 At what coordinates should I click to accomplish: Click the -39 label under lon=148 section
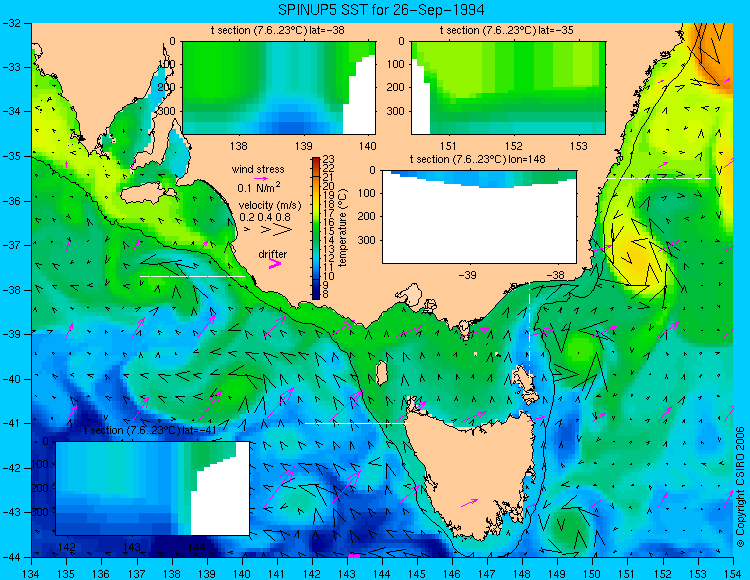(x=467, y=276)
